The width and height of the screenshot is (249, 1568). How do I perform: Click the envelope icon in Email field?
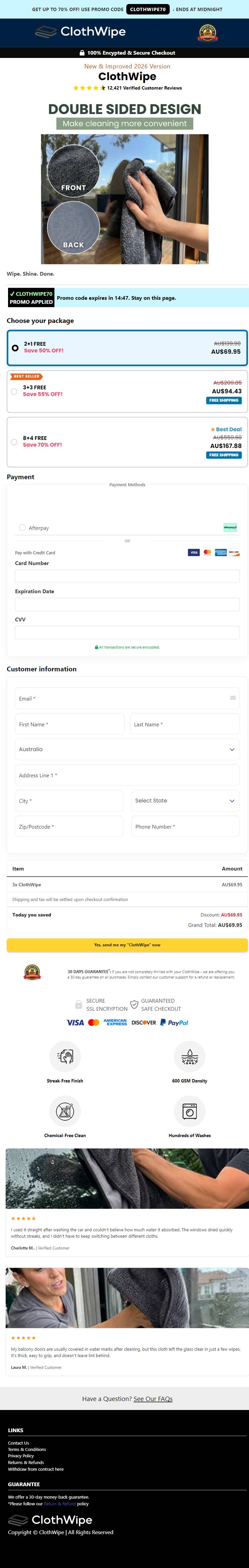pos(233,697)
